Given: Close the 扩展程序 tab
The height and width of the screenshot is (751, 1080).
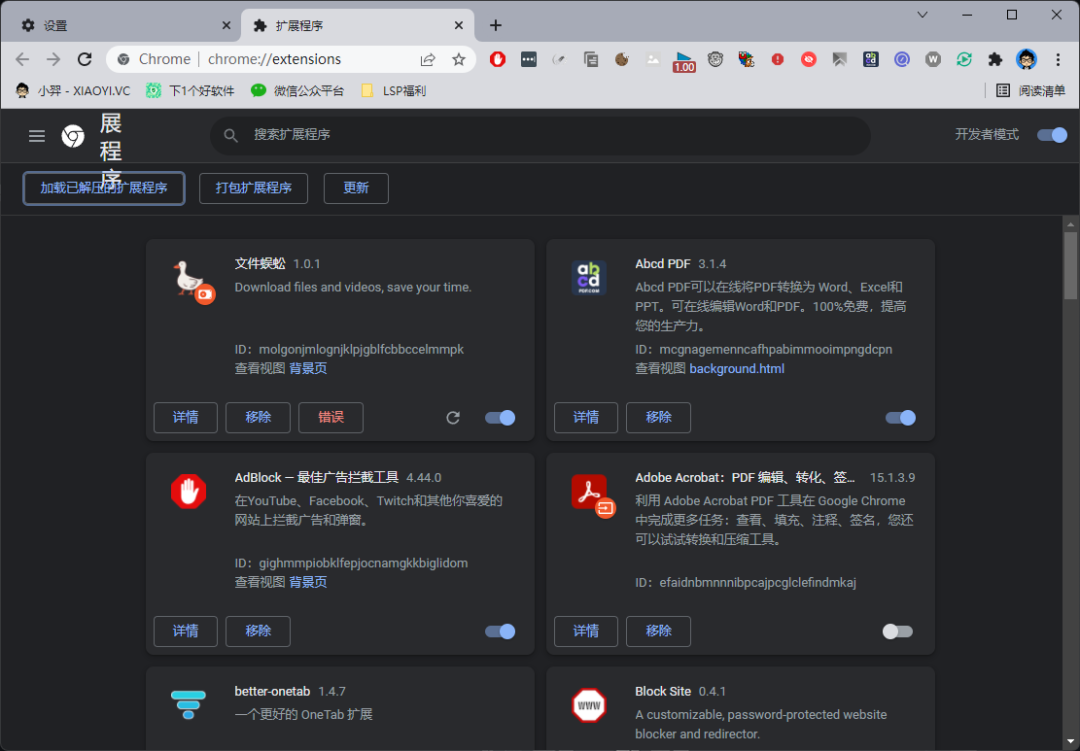Looking at the screenshot, I should [x=459, y=25].
